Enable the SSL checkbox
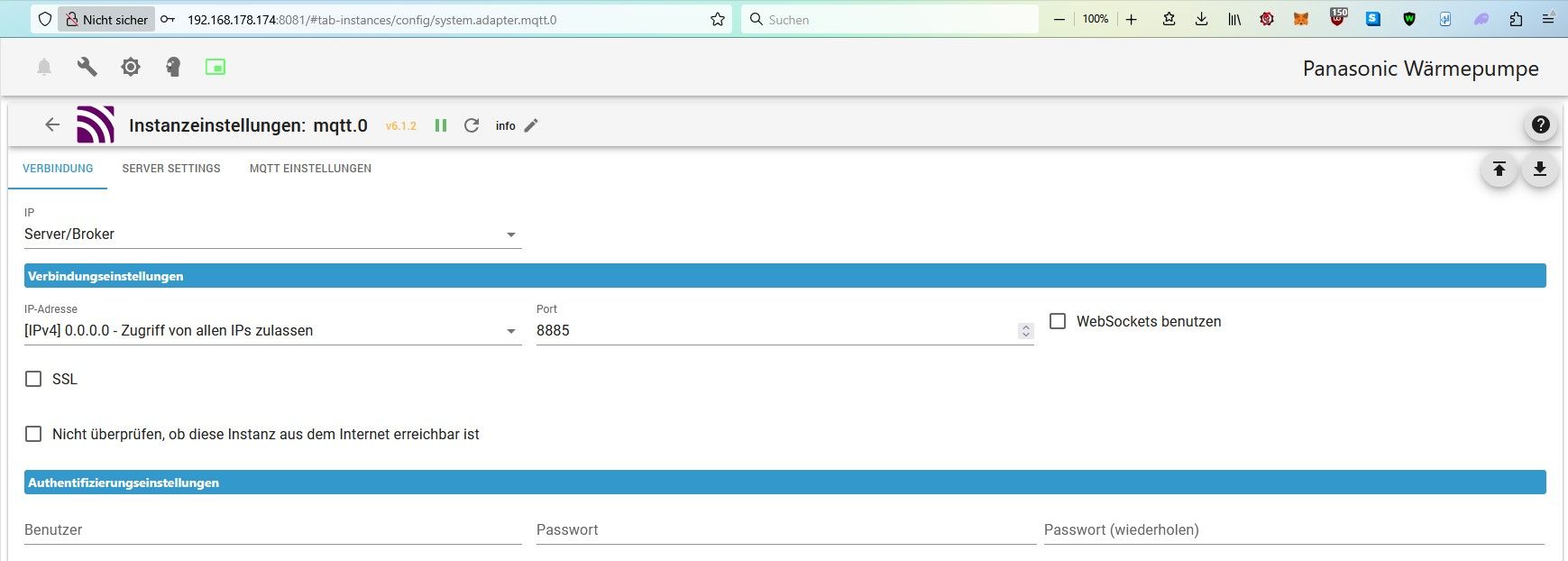1568x561 pixels. point(33,379)
